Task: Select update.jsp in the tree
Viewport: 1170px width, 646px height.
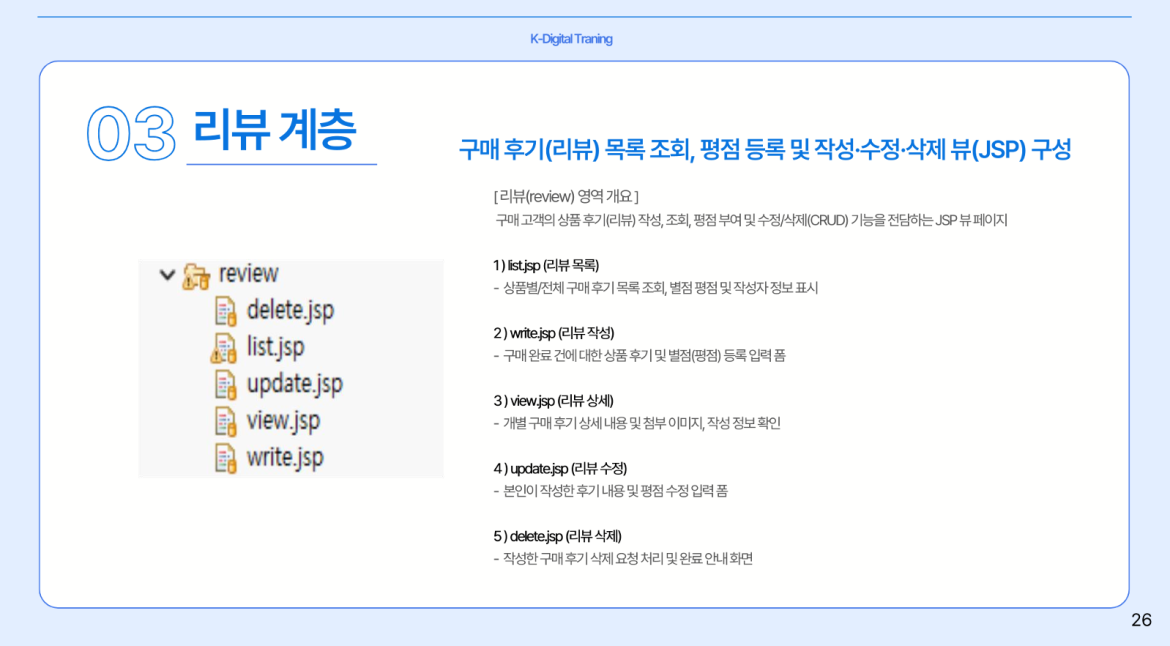Action: point(295,383)
